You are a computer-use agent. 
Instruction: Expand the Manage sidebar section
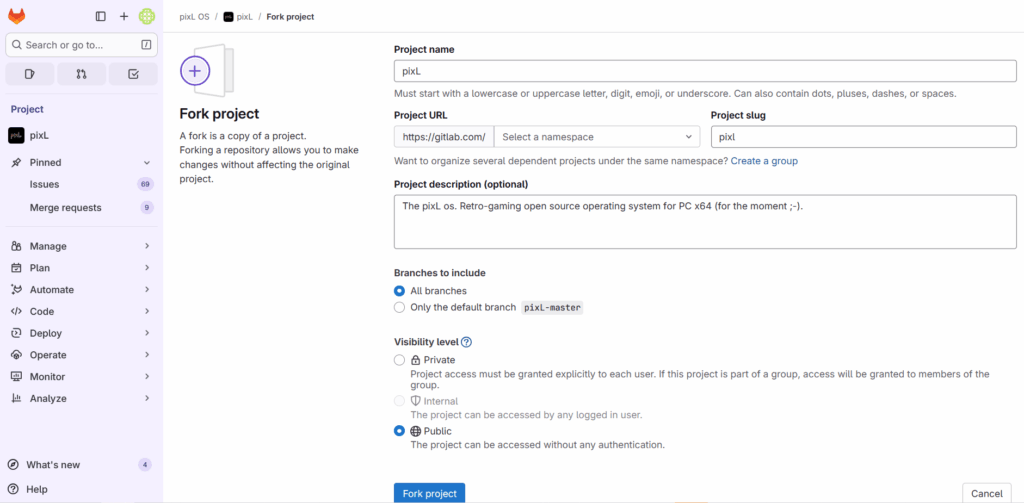[80, 246]
